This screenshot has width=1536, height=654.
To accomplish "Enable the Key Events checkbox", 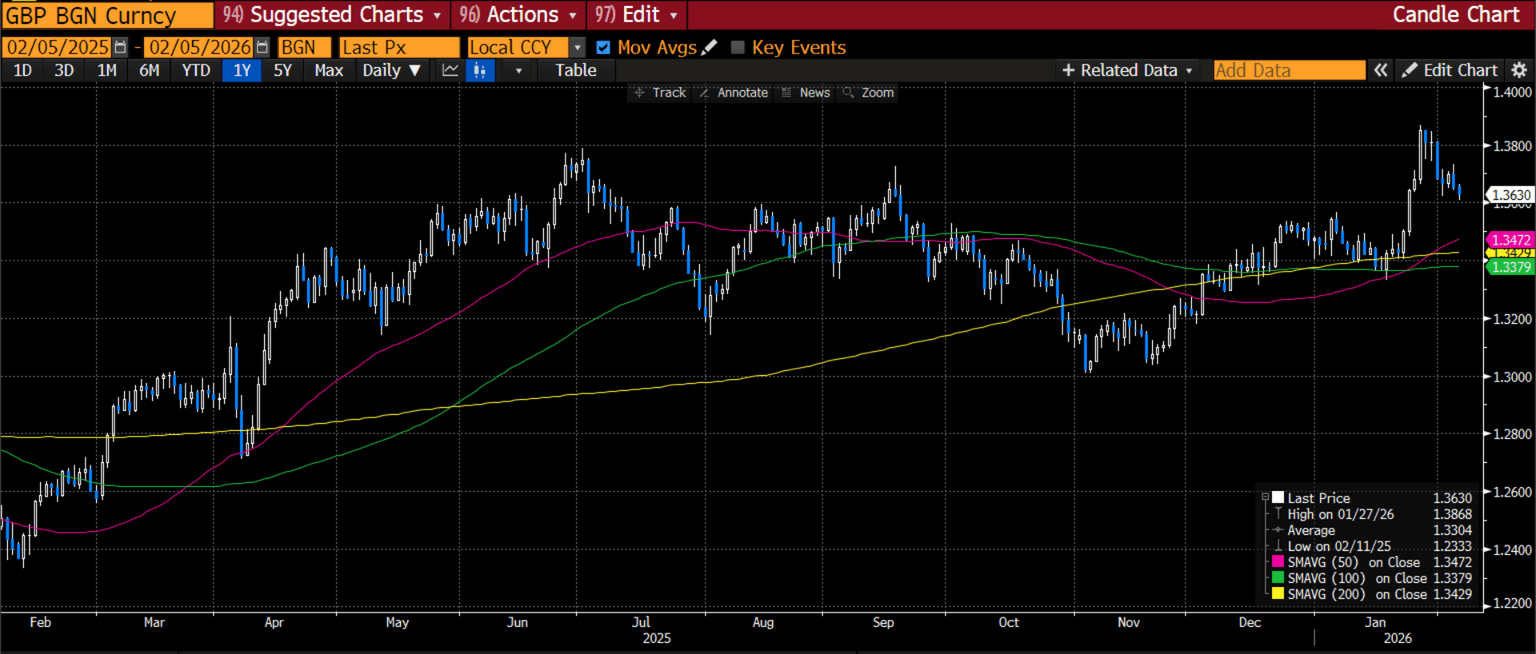I will 738,47.
